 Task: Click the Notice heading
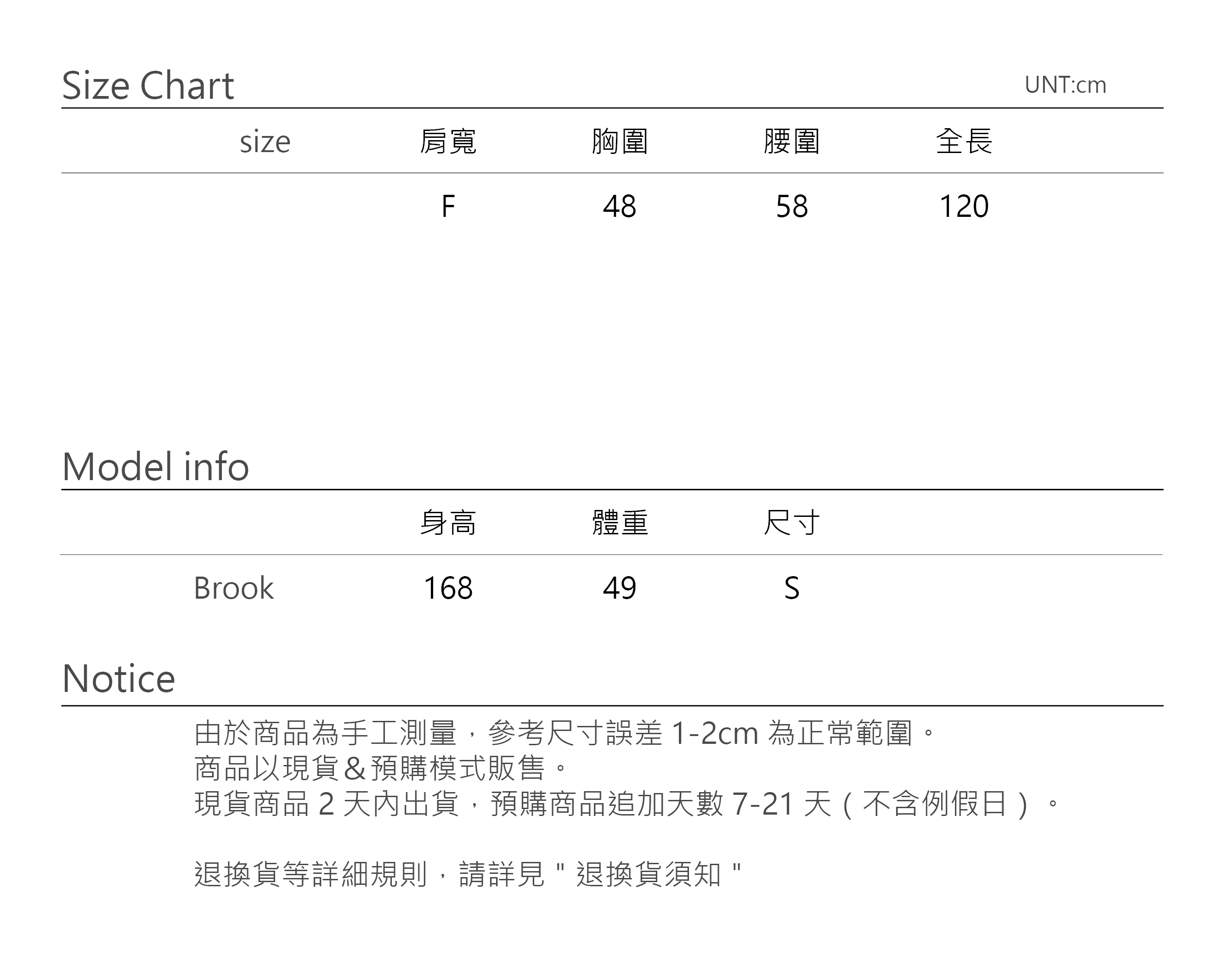click(118, 679)
